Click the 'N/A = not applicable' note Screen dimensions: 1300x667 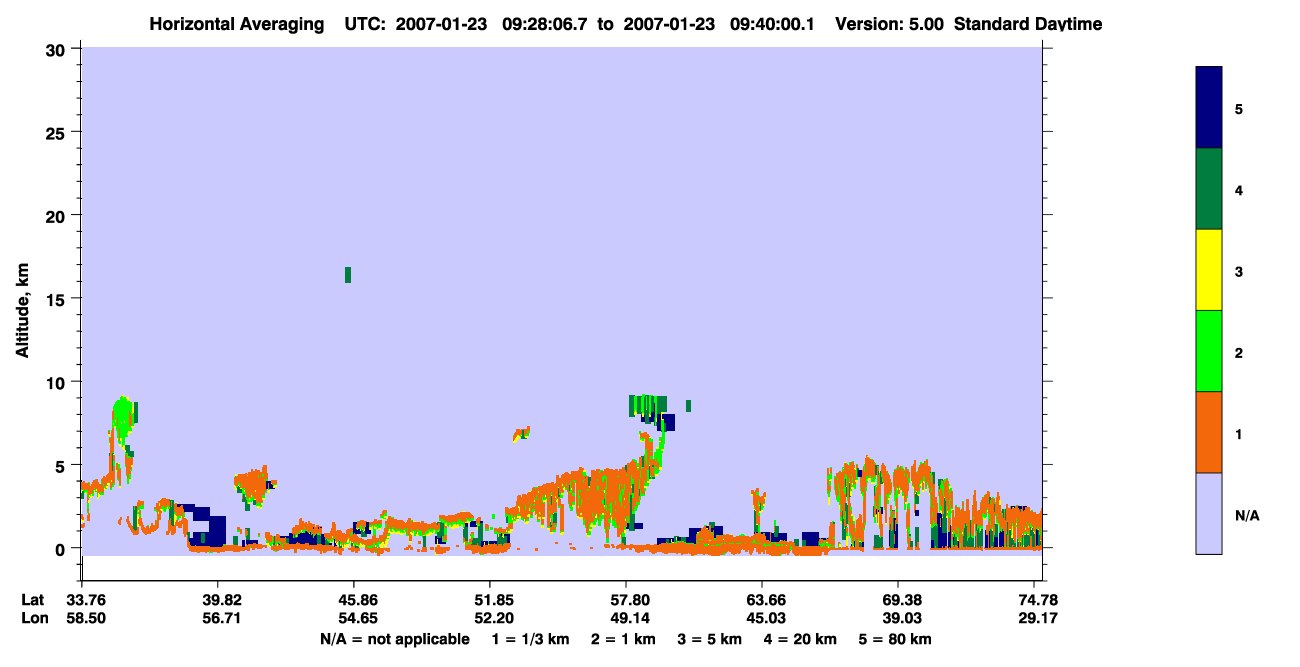point(395,639)
